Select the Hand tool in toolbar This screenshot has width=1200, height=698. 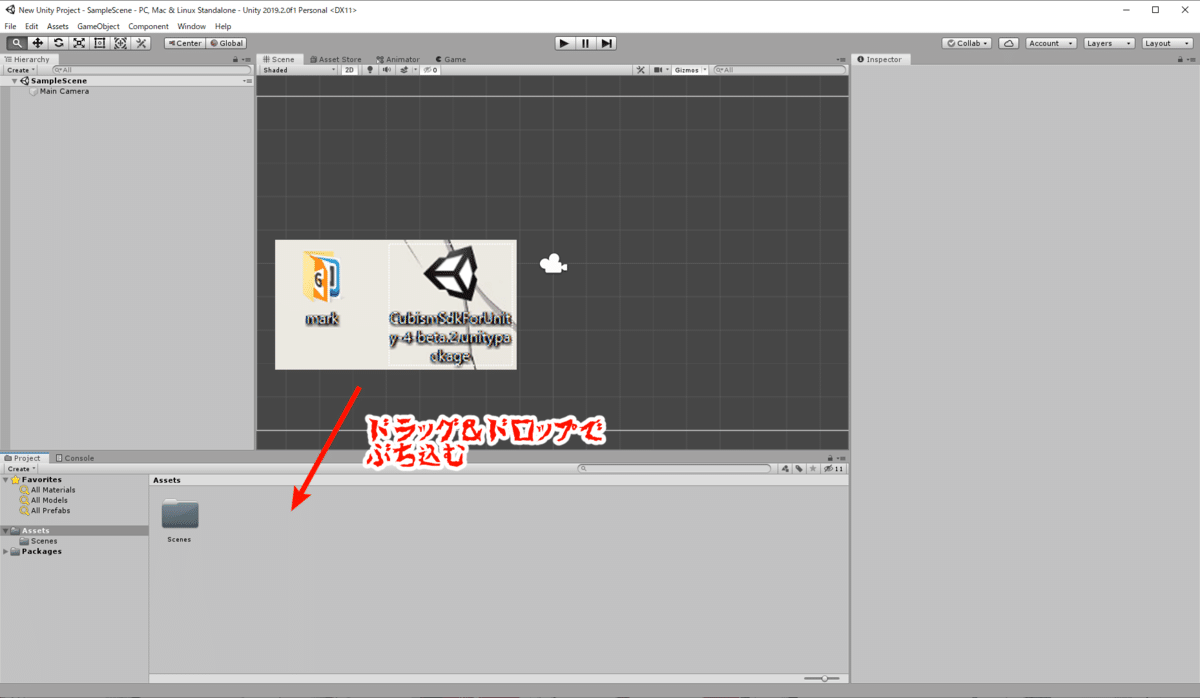(16, 43)
